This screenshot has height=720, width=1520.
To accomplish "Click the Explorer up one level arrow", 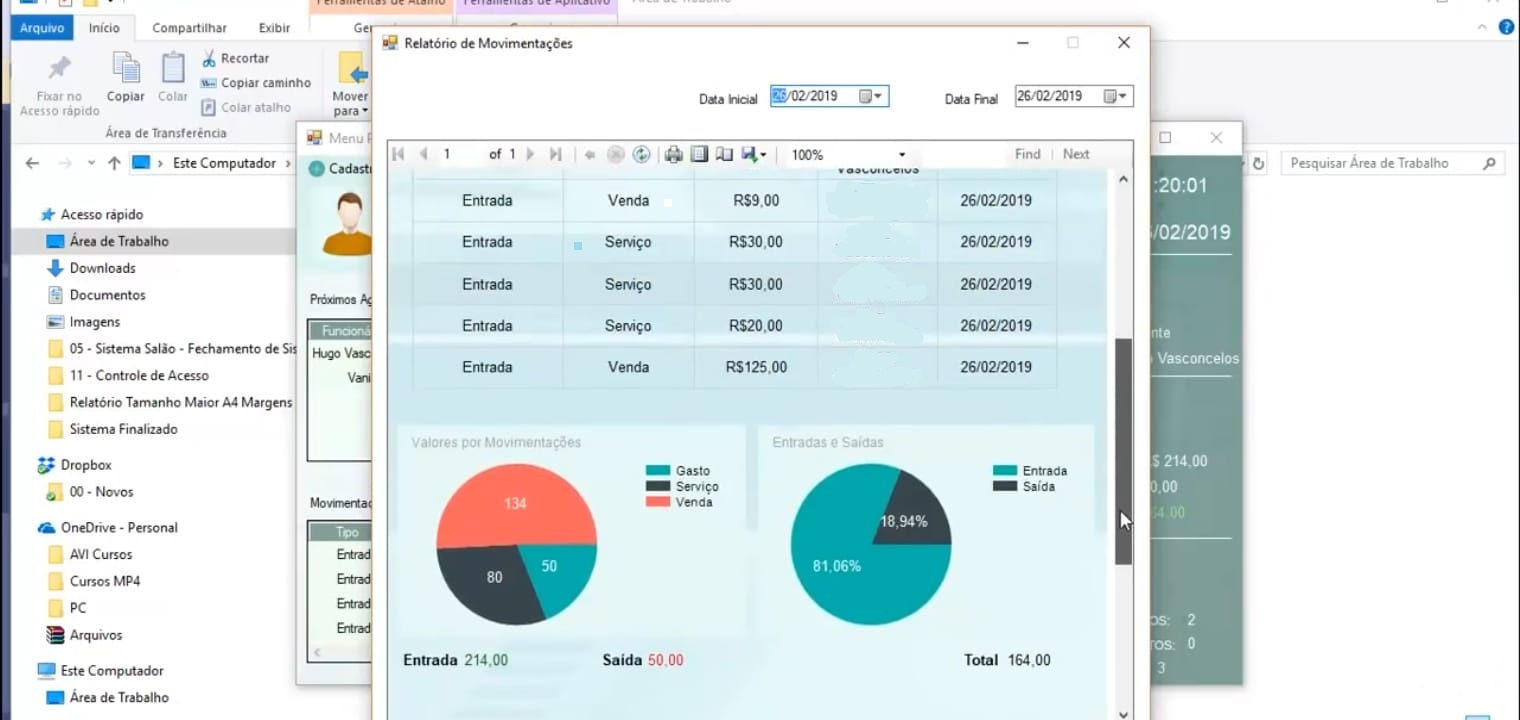I will pos(114,163).
